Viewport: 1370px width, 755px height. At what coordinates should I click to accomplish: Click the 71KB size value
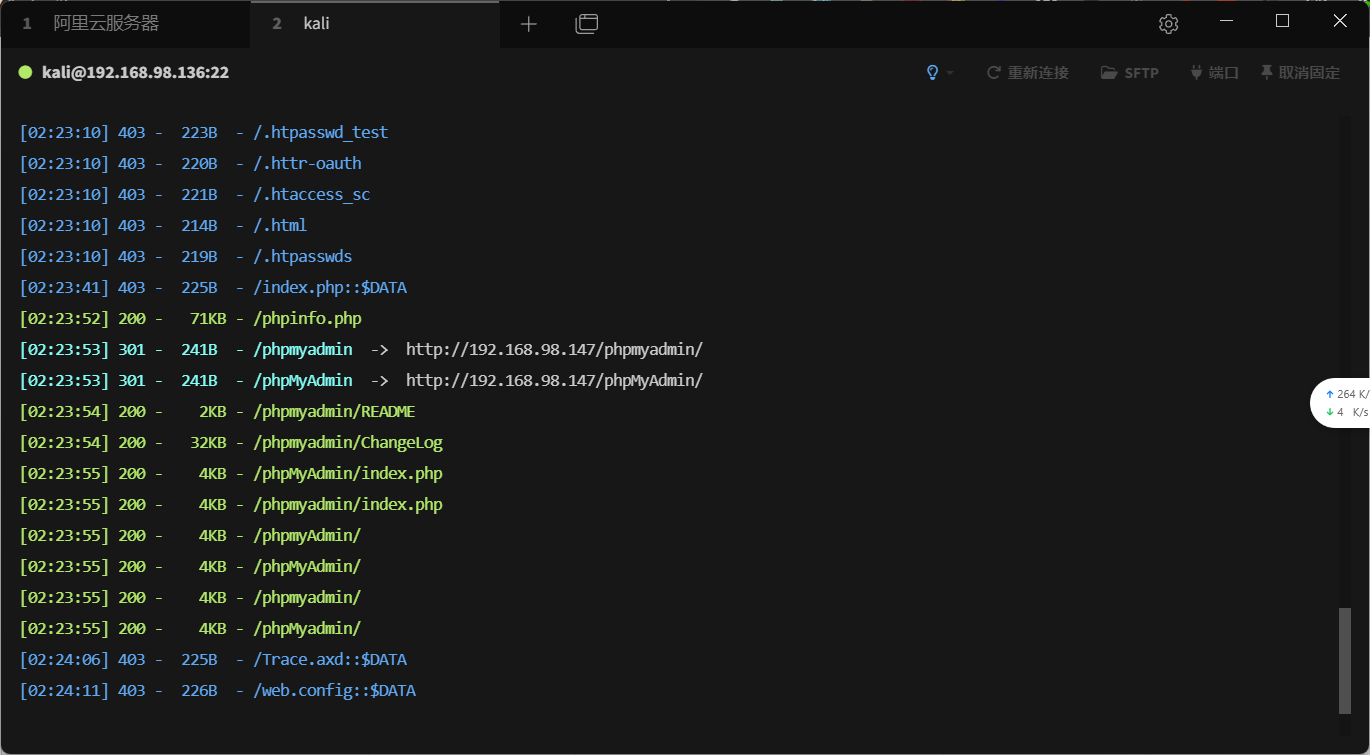click(x=208, y=319)
